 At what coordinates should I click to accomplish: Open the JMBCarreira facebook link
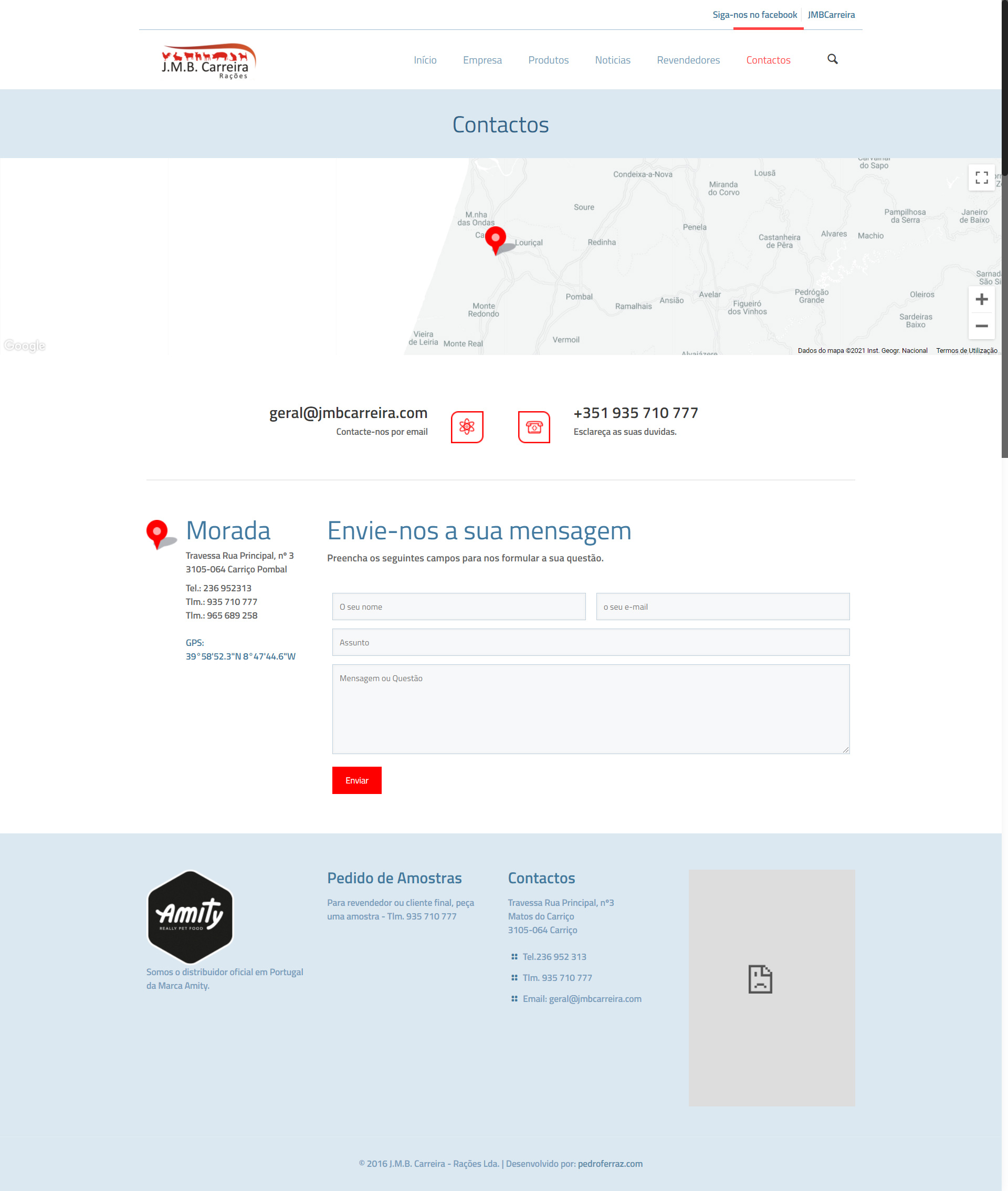click(x=831, y=15)
